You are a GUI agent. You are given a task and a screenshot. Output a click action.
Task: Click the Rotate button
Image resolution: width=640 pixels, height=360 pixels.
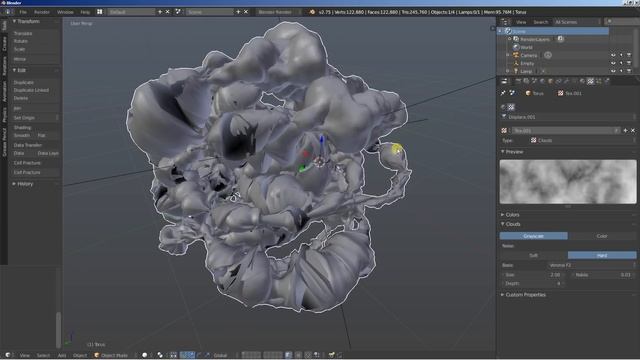point(36,41)
